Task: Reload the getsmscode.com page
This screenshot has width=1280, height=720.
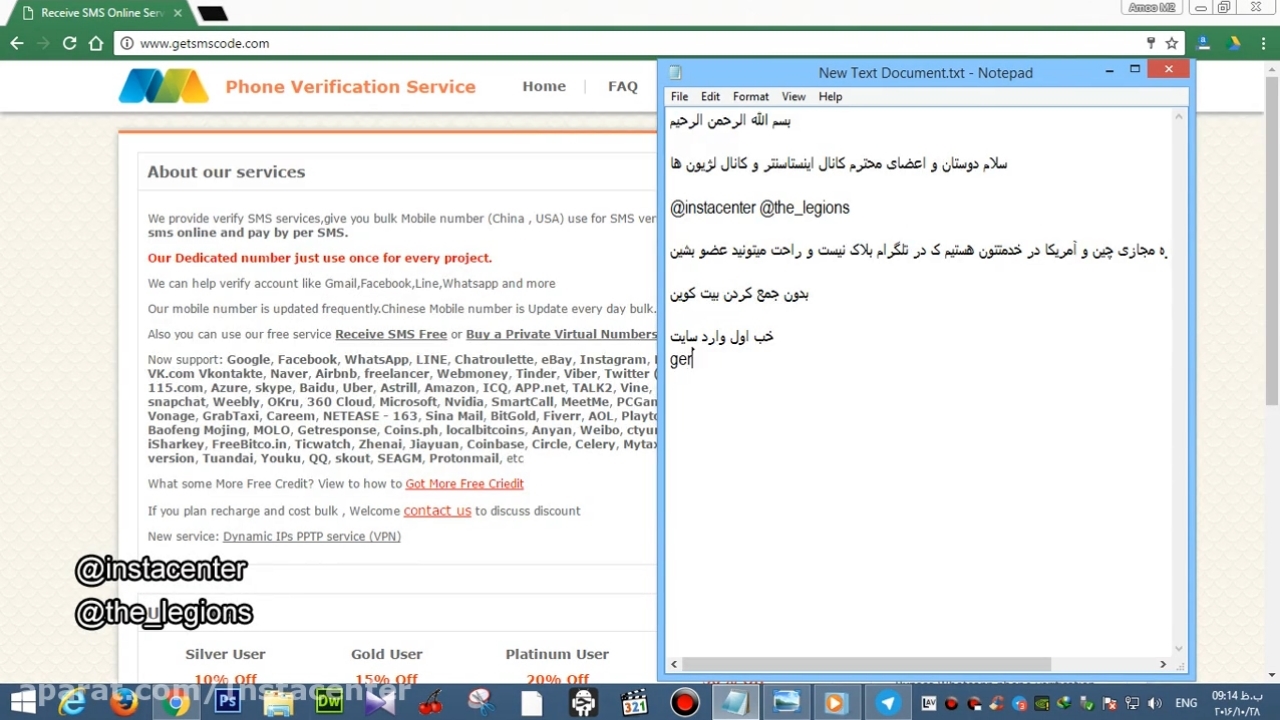Action: [69, 43]
